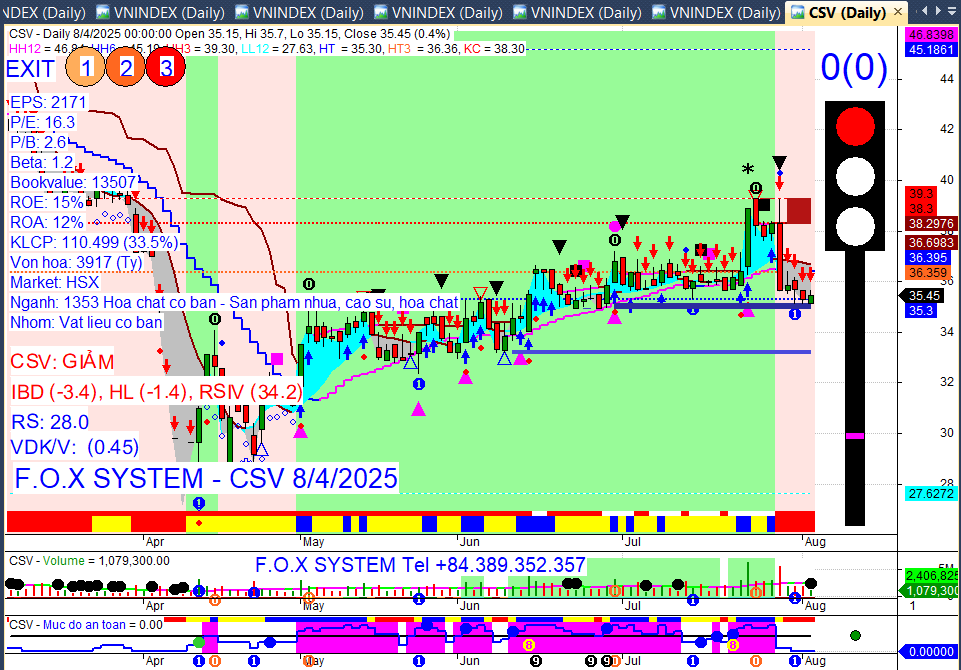Click the CSV - Daily OHLC header line
961x670 pixels.
pos(229,34)
